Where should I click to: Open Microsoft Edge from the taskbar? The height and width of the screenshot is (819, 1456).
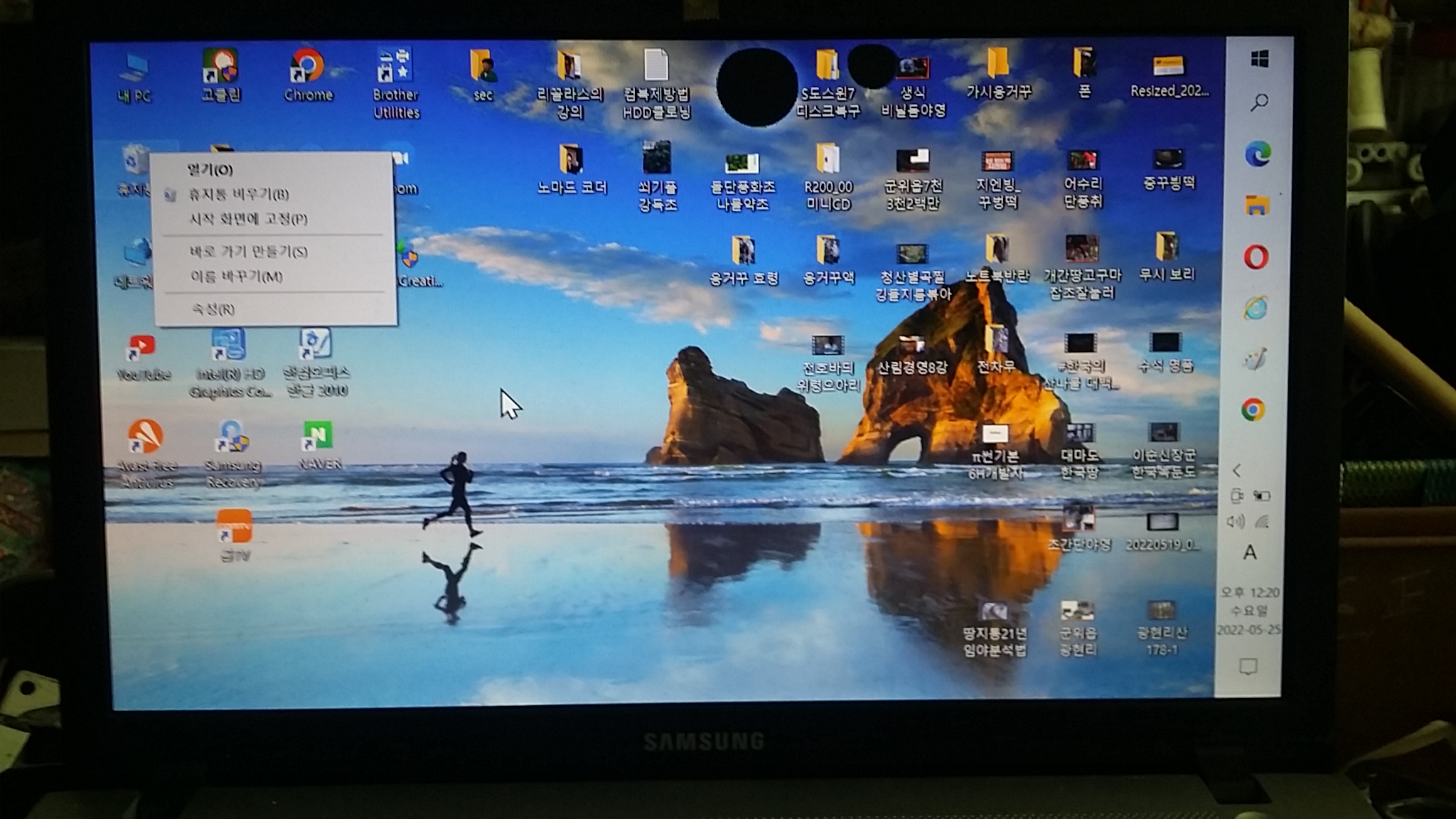click(x=1258, y=154)
